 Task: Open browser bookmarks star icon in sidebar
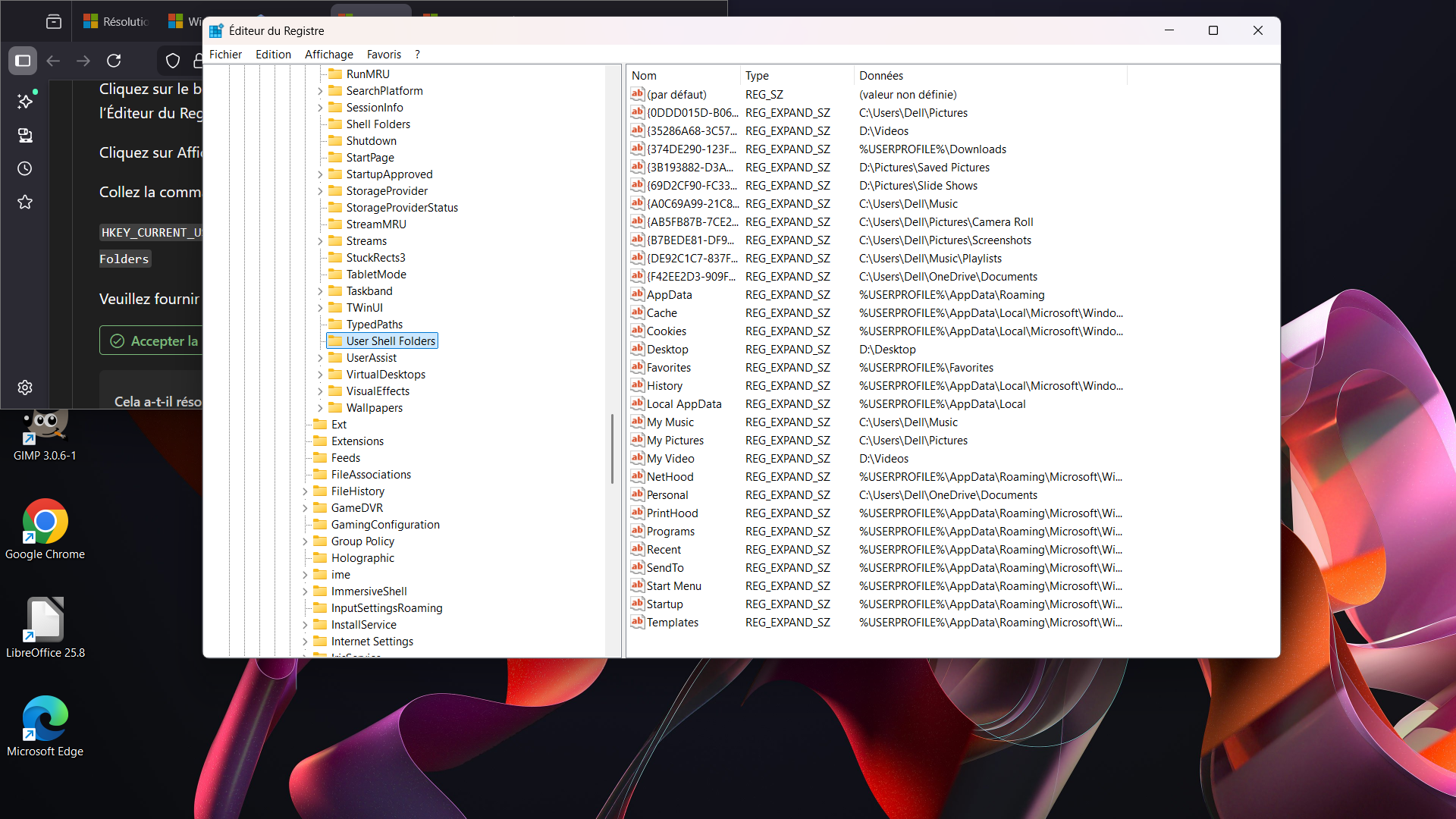(25, 202)
